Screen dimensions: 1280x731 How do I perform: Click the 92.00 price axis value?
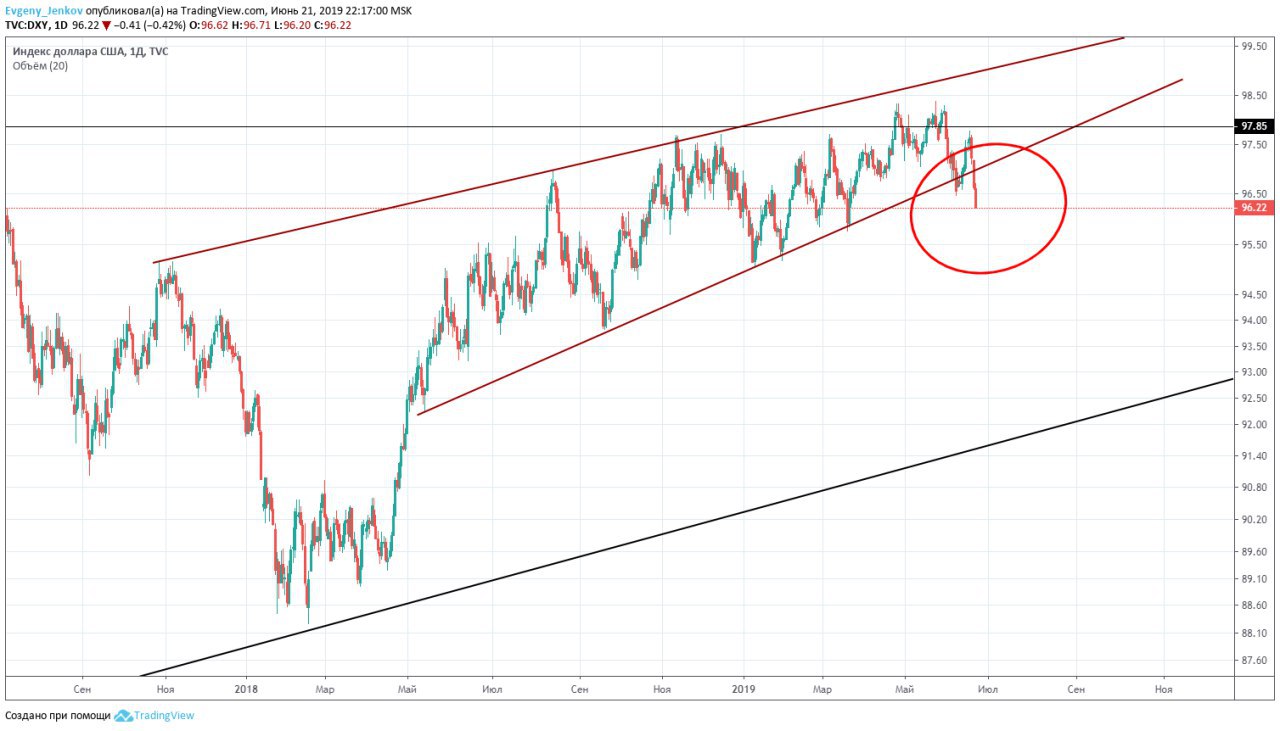tap(1255, 425)
